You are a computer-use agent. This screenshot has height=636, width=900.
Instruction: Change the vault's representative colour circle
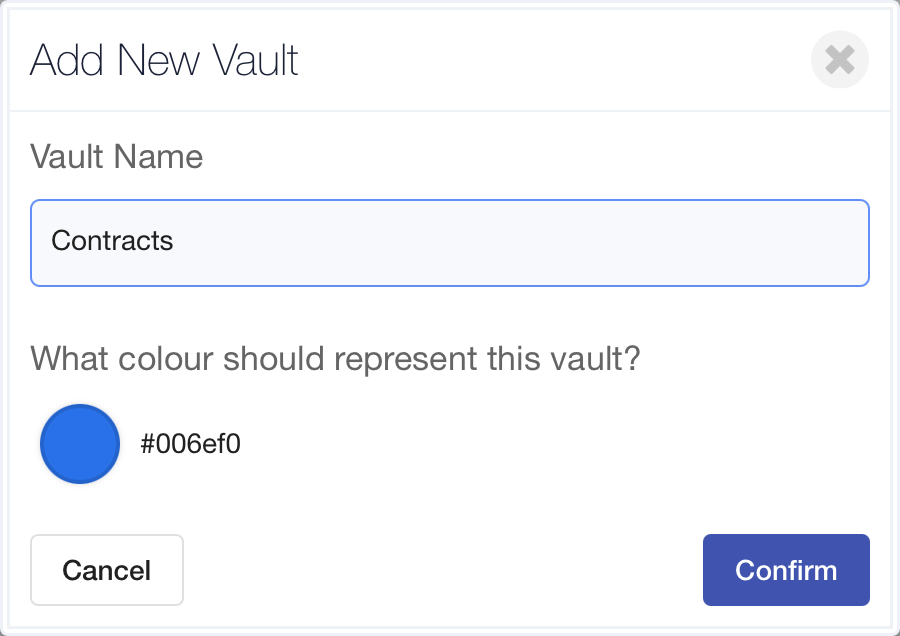click(80, 444)
